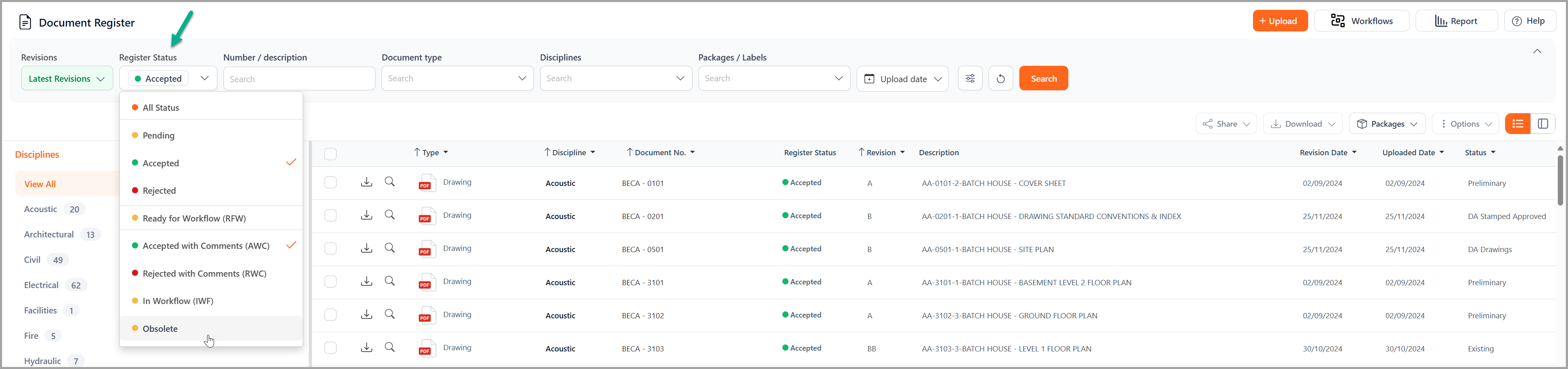Collapse the filter bar chevron
The height and width of the screenshot is (369, 1568).
click(x=1537, y=51)
